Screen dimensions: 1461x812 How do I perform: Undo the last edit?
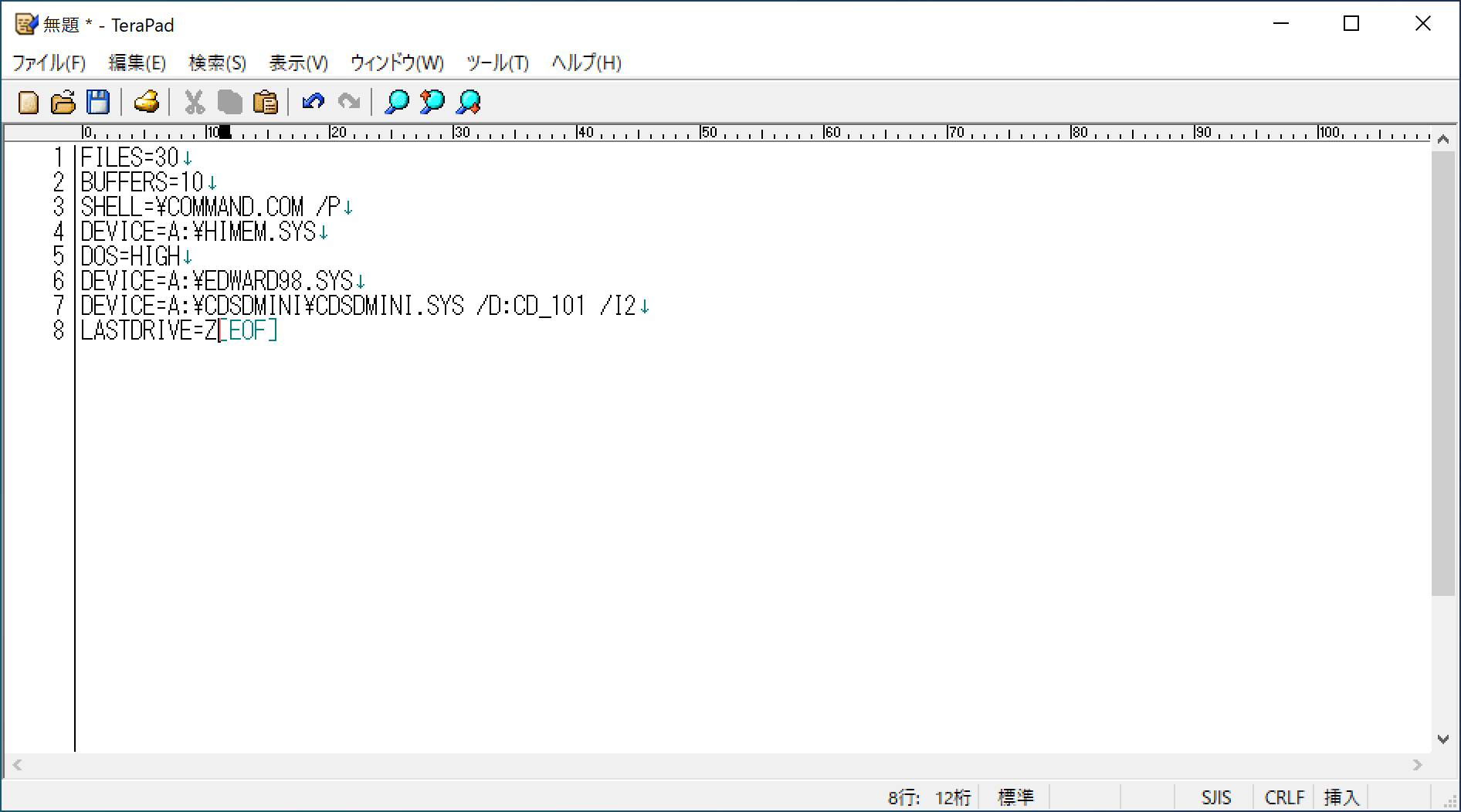pos(313,102)
